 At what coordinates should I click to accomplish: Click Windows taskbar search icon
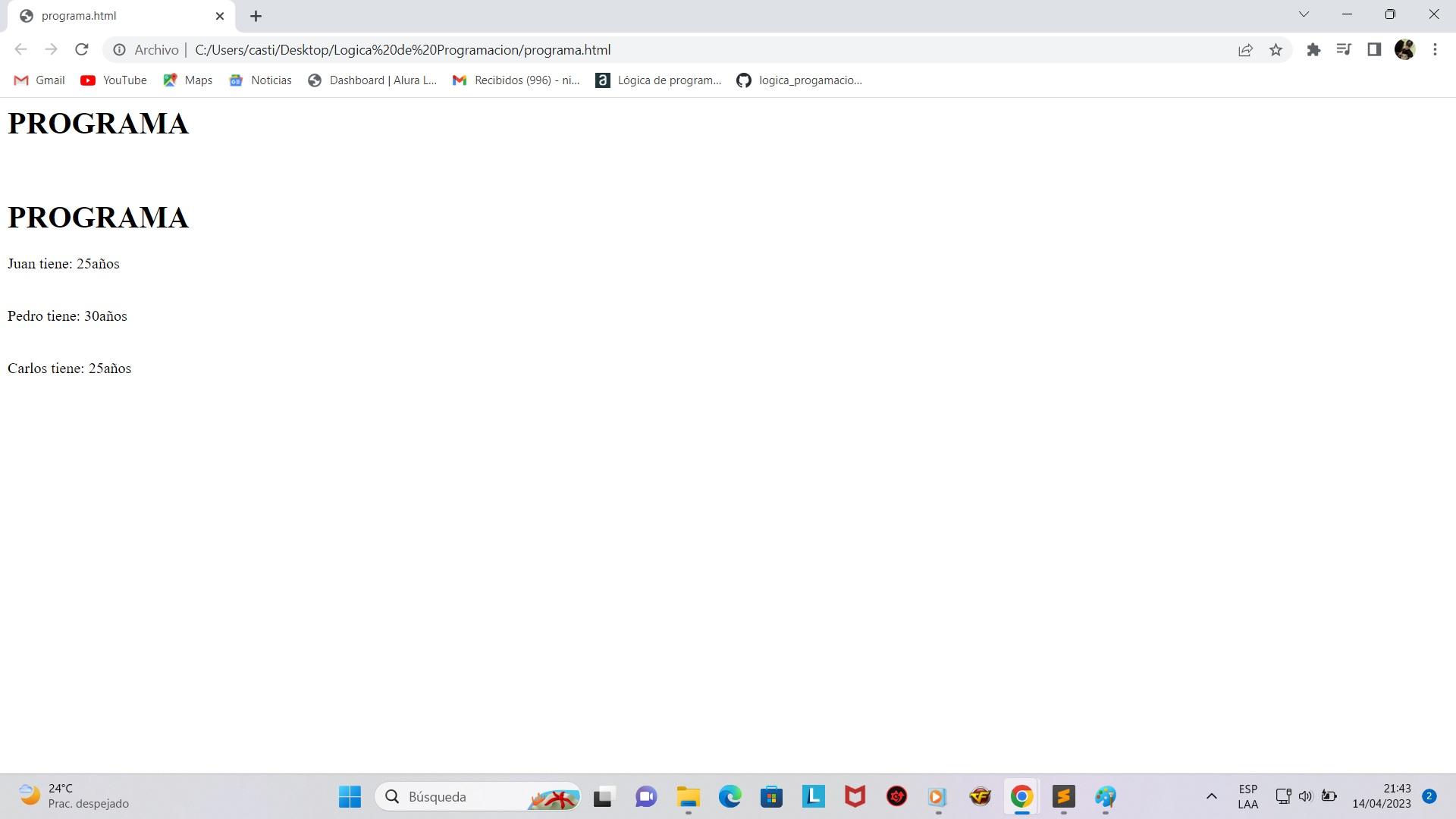(x=394, y=796)
